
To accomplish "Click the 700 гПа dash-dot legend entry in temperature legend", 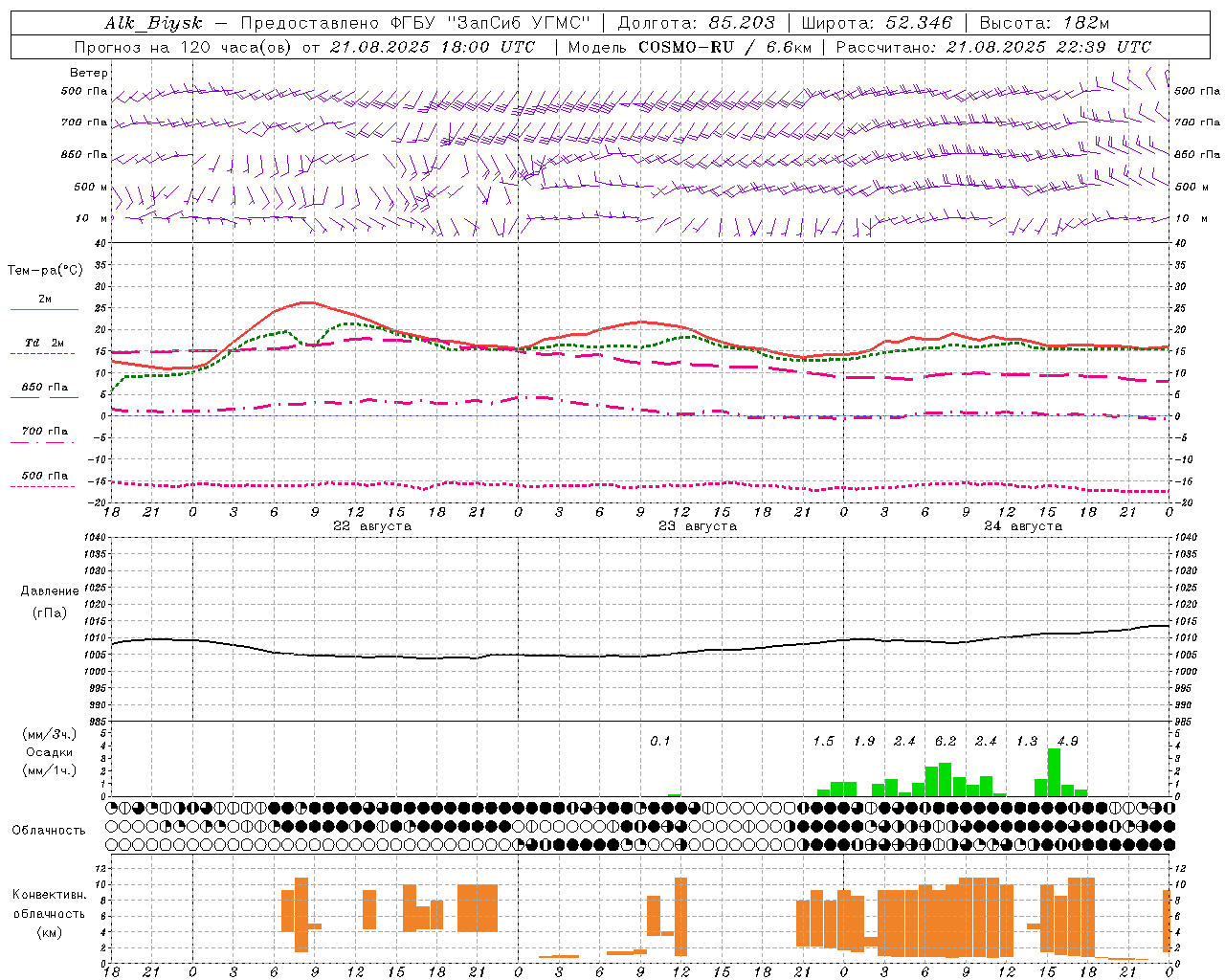I will tap(43, 435).
